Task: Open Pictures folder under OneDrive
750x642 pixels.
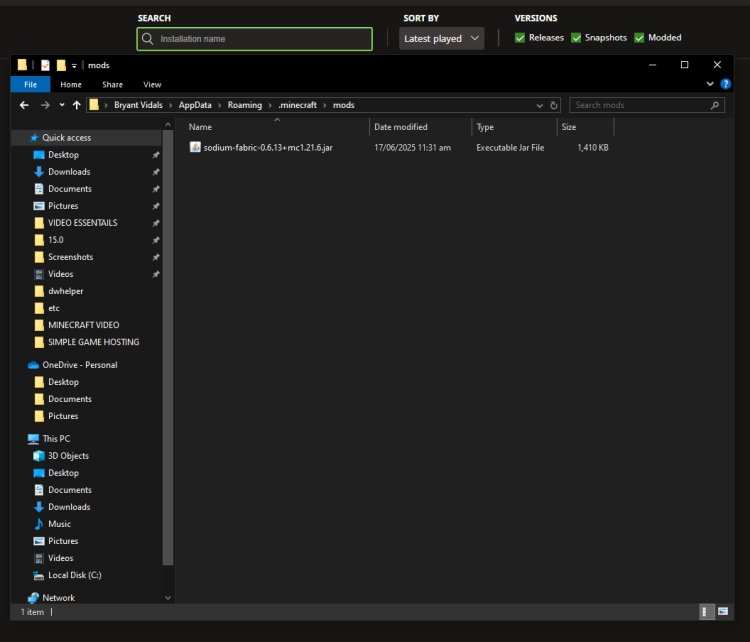Action: (x=63, y=416)
